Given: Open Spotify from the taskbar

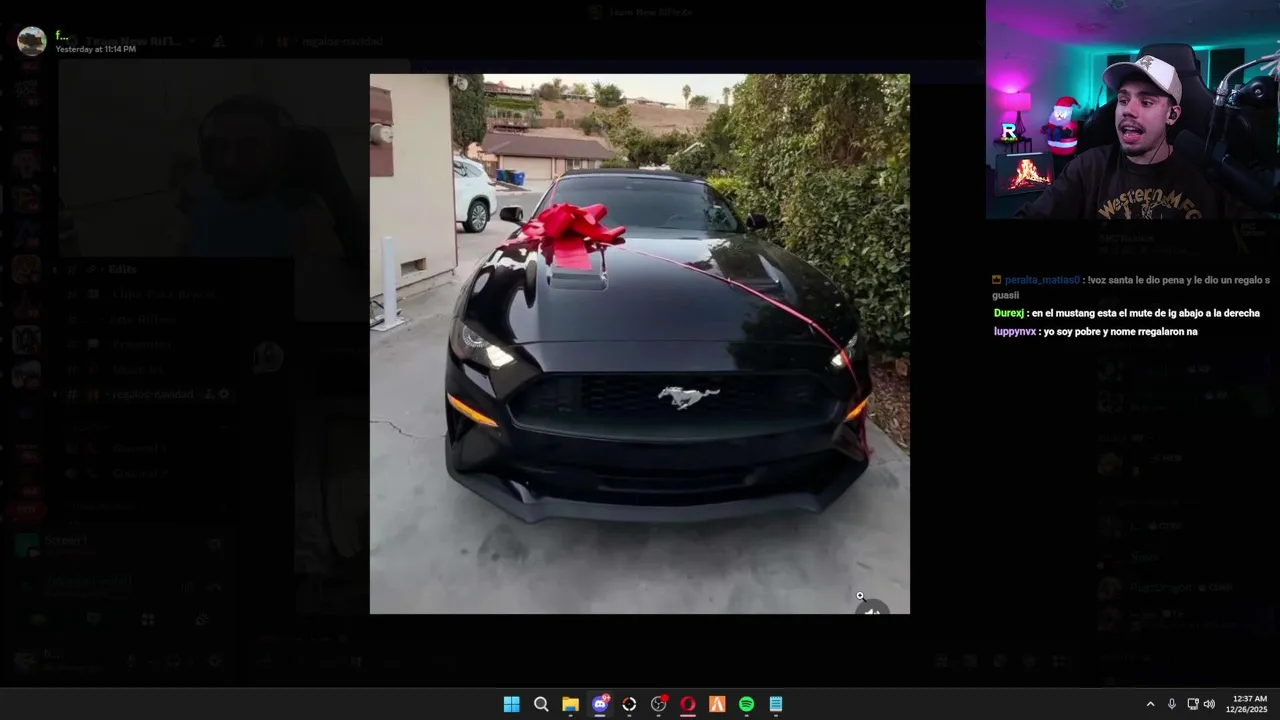Looking at the screenshot, I should 746,704.
